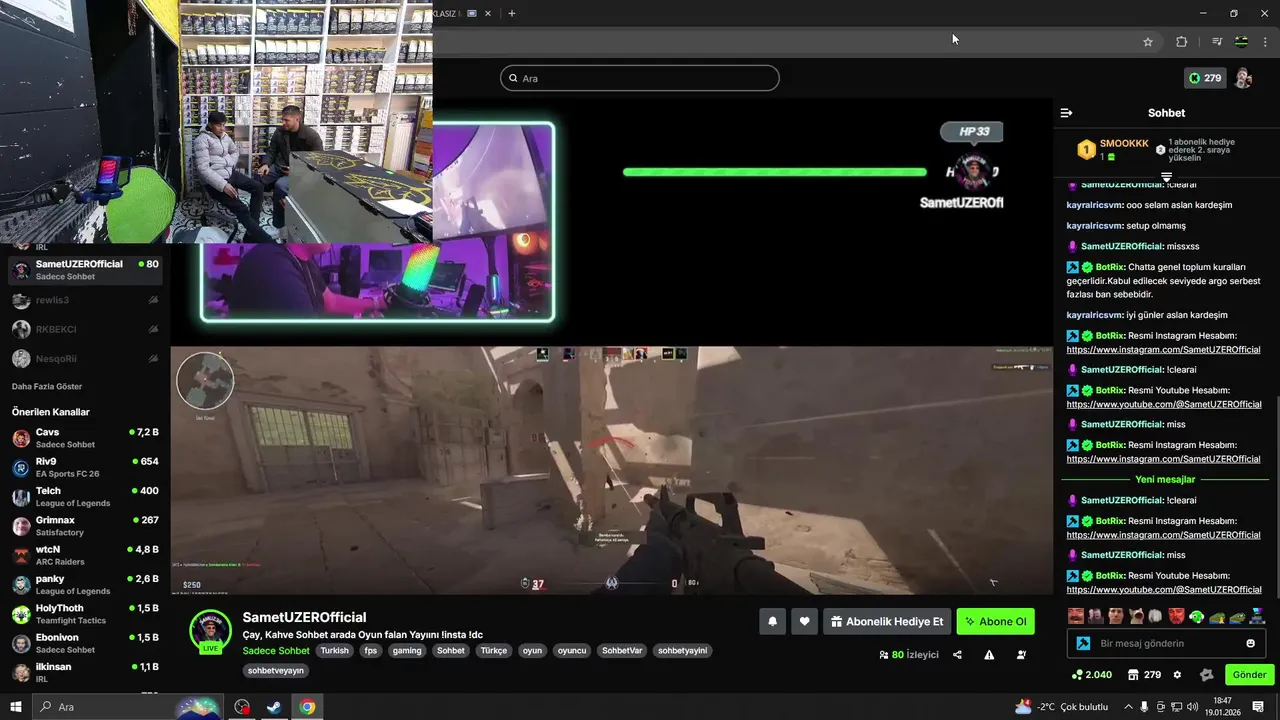This screenshot has height=720, width=1280.
Task: Open recommended channel Cavs
Action: pyautogui.click(x=85, y=438)
